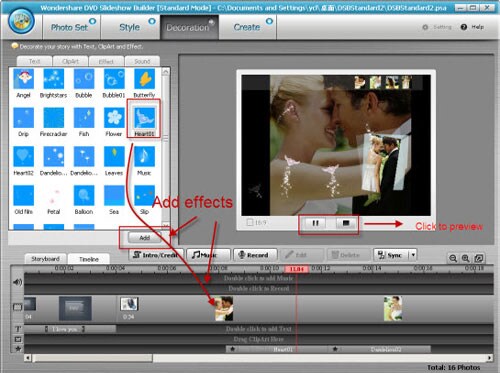Select the Leaves effect

pos(114,157)
